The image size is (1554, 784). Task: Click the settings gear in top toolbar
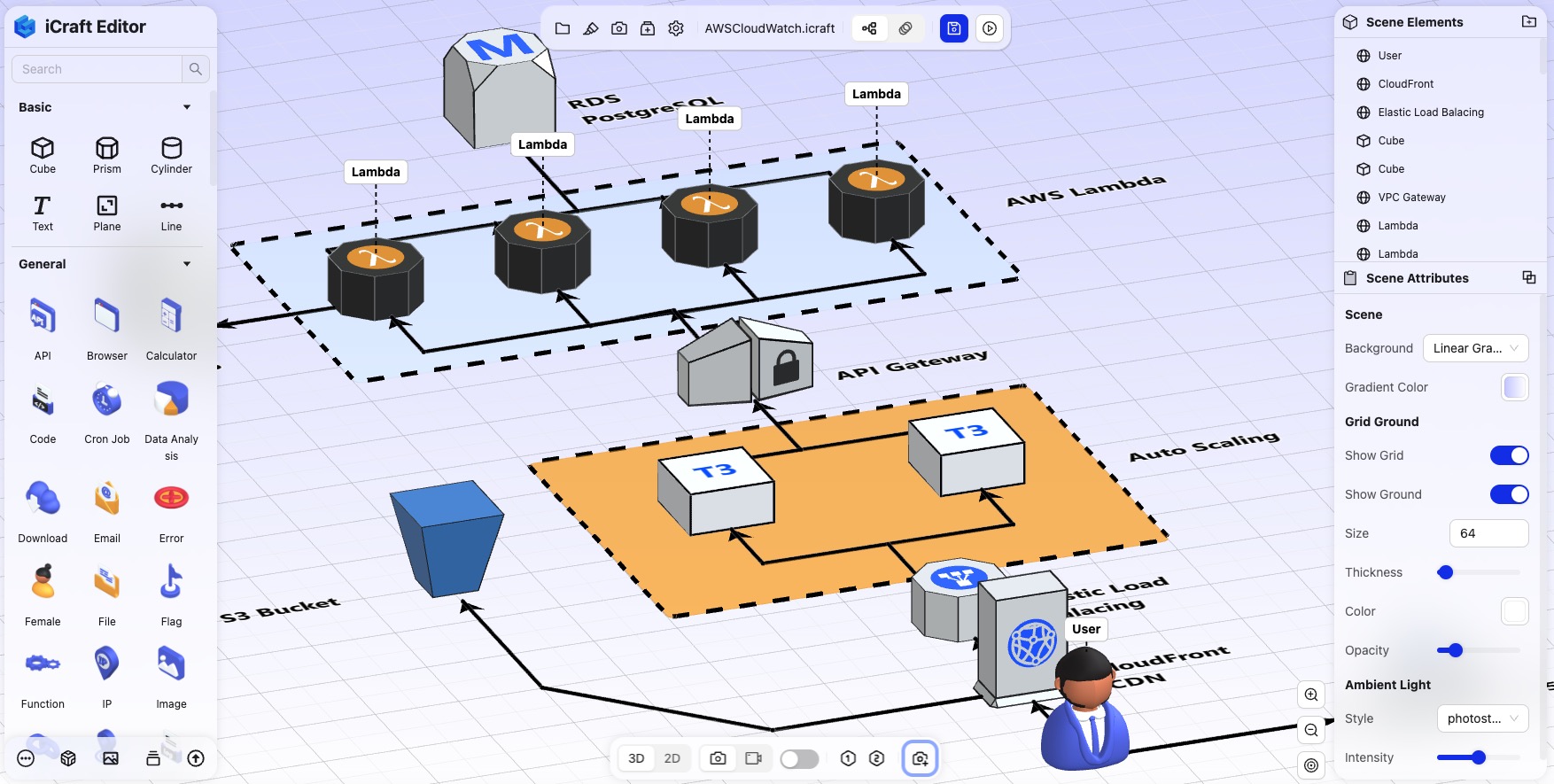676,28
